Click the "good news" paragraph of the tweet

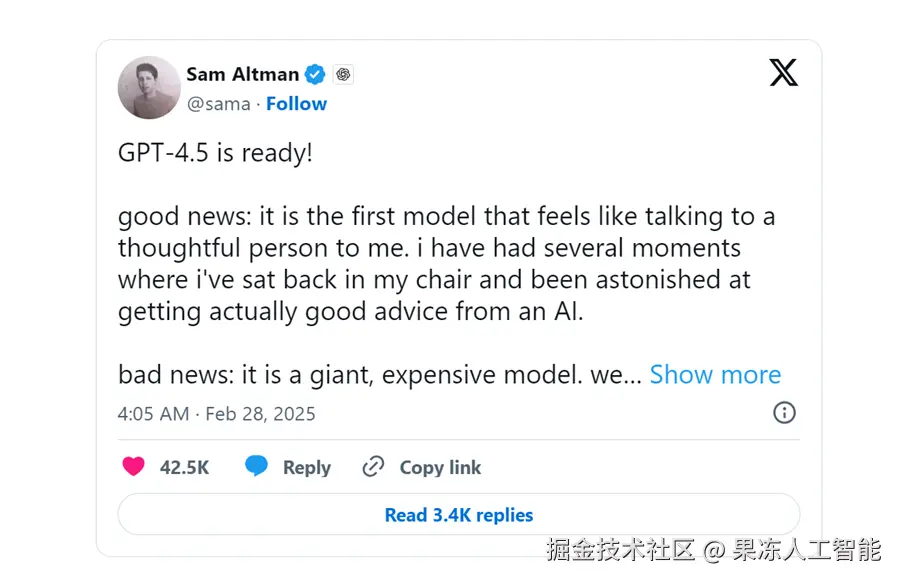click(446, 263)
